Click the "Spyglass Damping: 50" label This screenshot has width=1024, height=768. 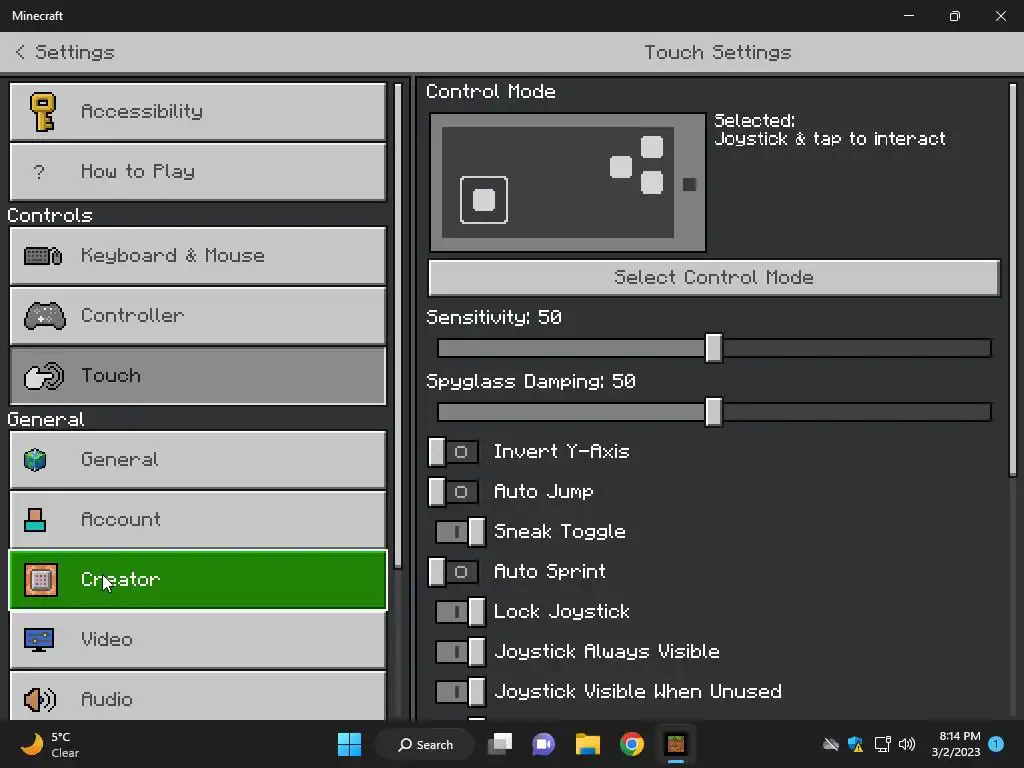tap(531, 381)
